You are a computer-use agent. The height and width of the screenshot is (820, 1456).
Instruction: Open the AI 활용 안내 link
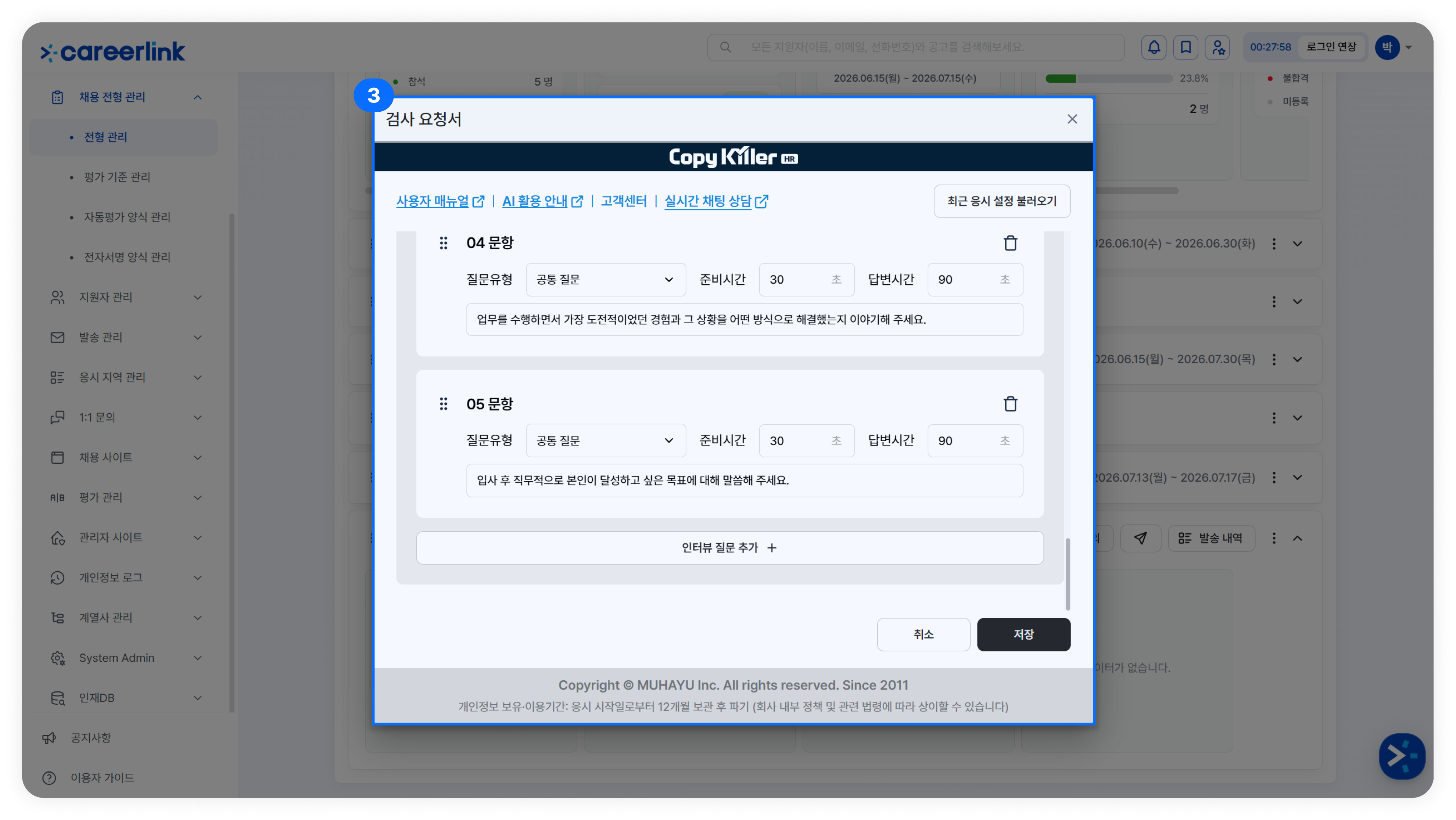coord(543,201)
